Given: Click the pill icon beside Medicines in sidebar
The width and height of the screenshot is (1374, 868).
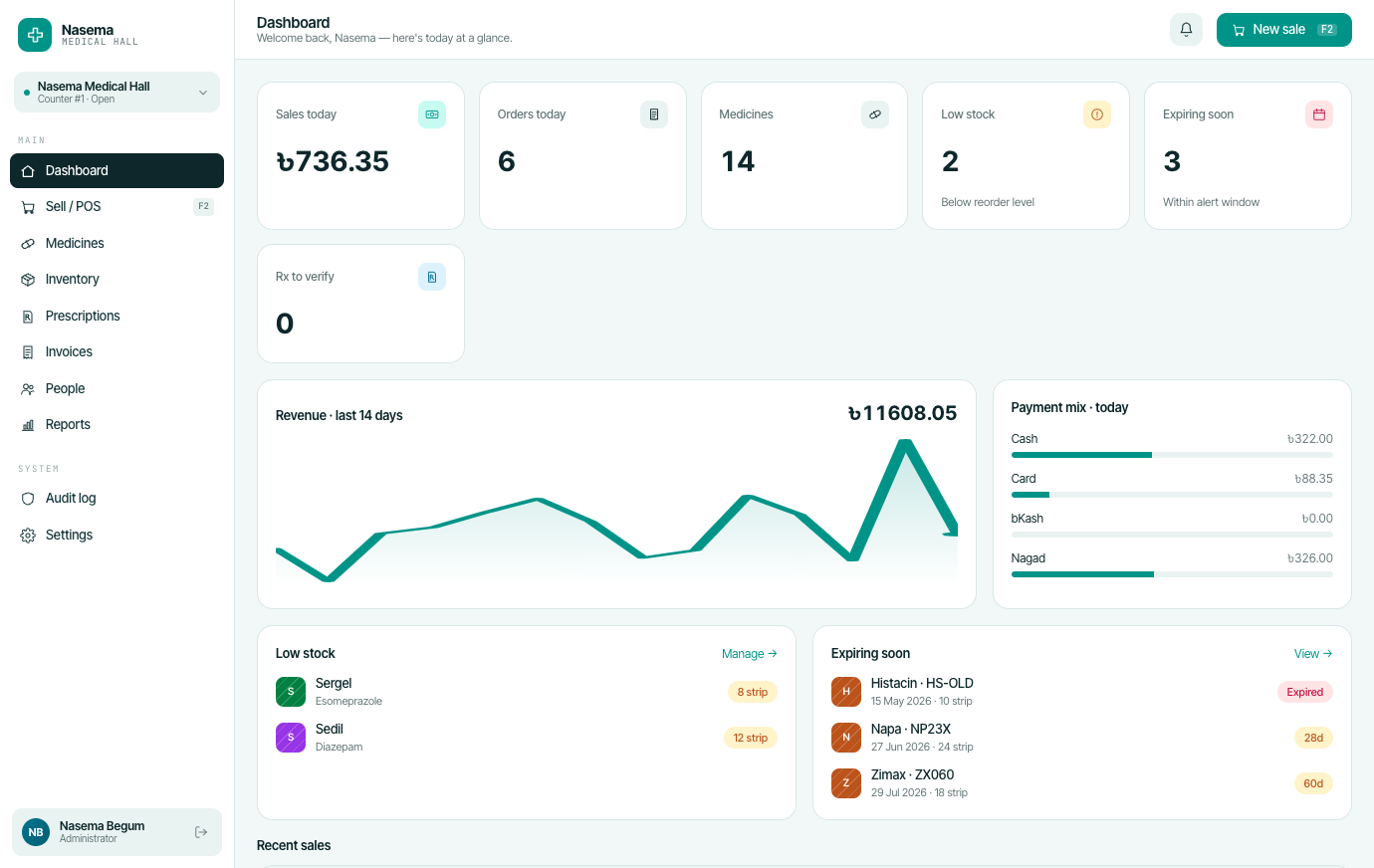Looking at the screenshot, I should (x=28, y=244).
